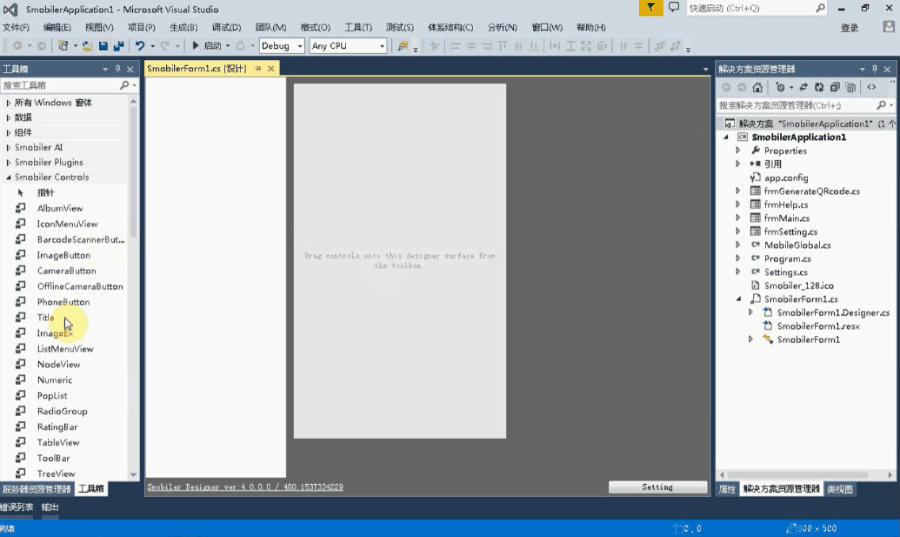Expand the Properties node in Solution Explorer
Screen dimensions: 900x537
click(x=738, y=150)
